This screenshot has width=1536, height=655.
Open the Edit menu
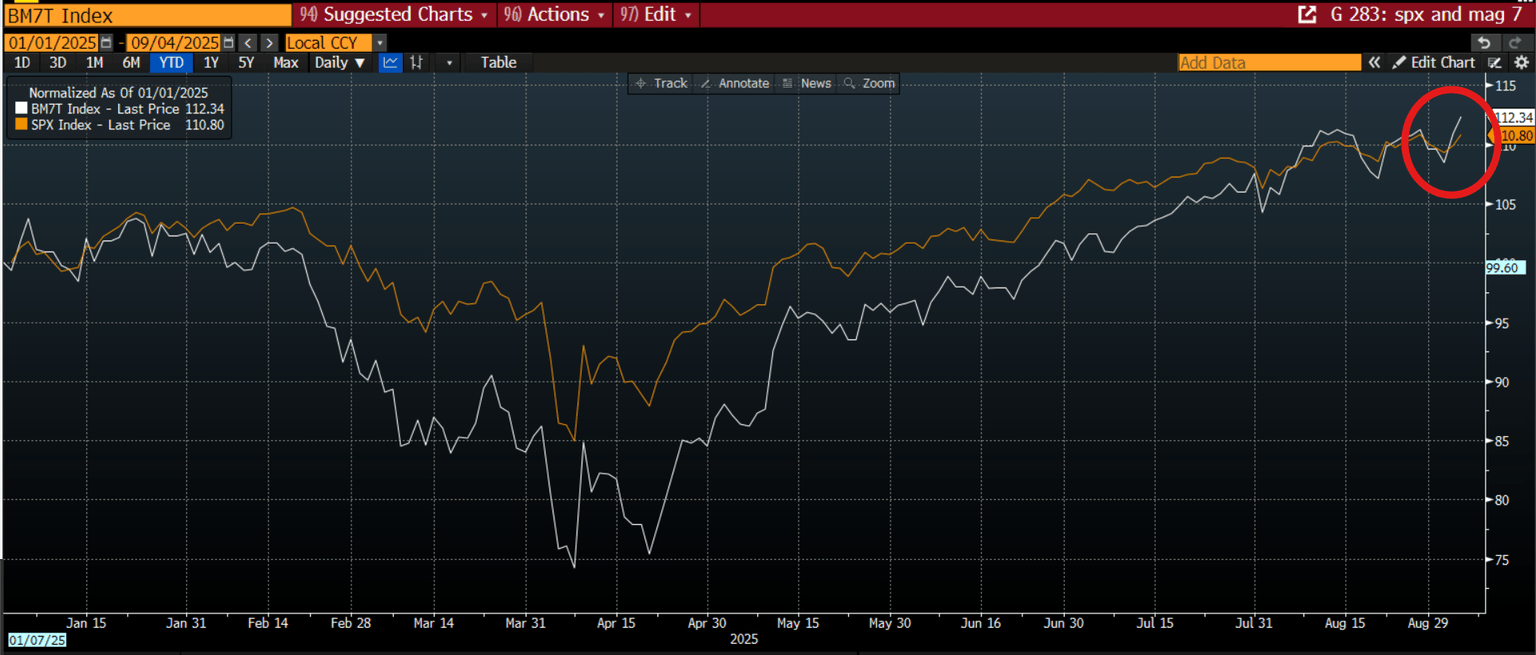[x=657, y=15]
